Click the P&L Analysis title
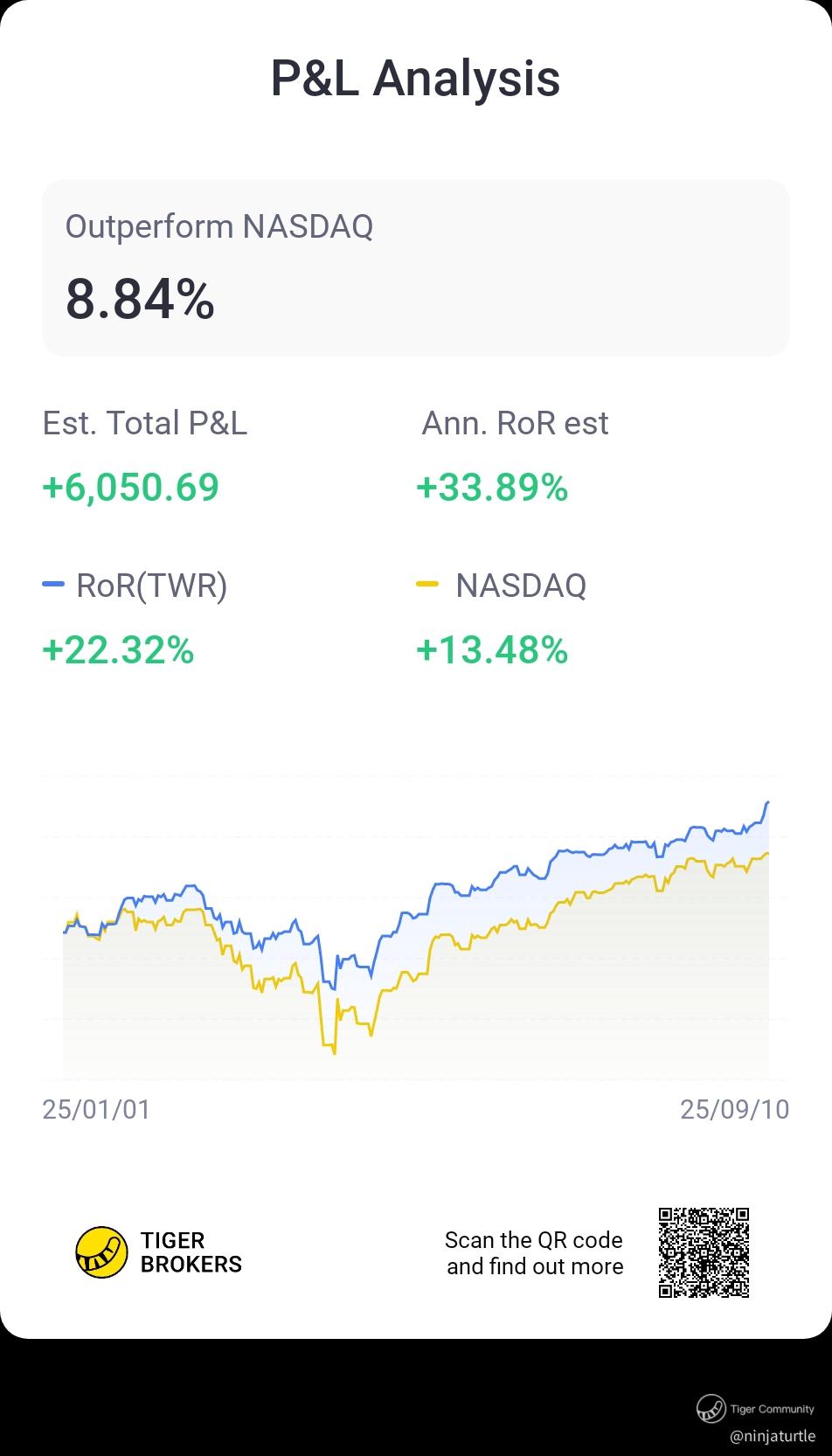The image size is (832, 1456). (x=415, y=78)
